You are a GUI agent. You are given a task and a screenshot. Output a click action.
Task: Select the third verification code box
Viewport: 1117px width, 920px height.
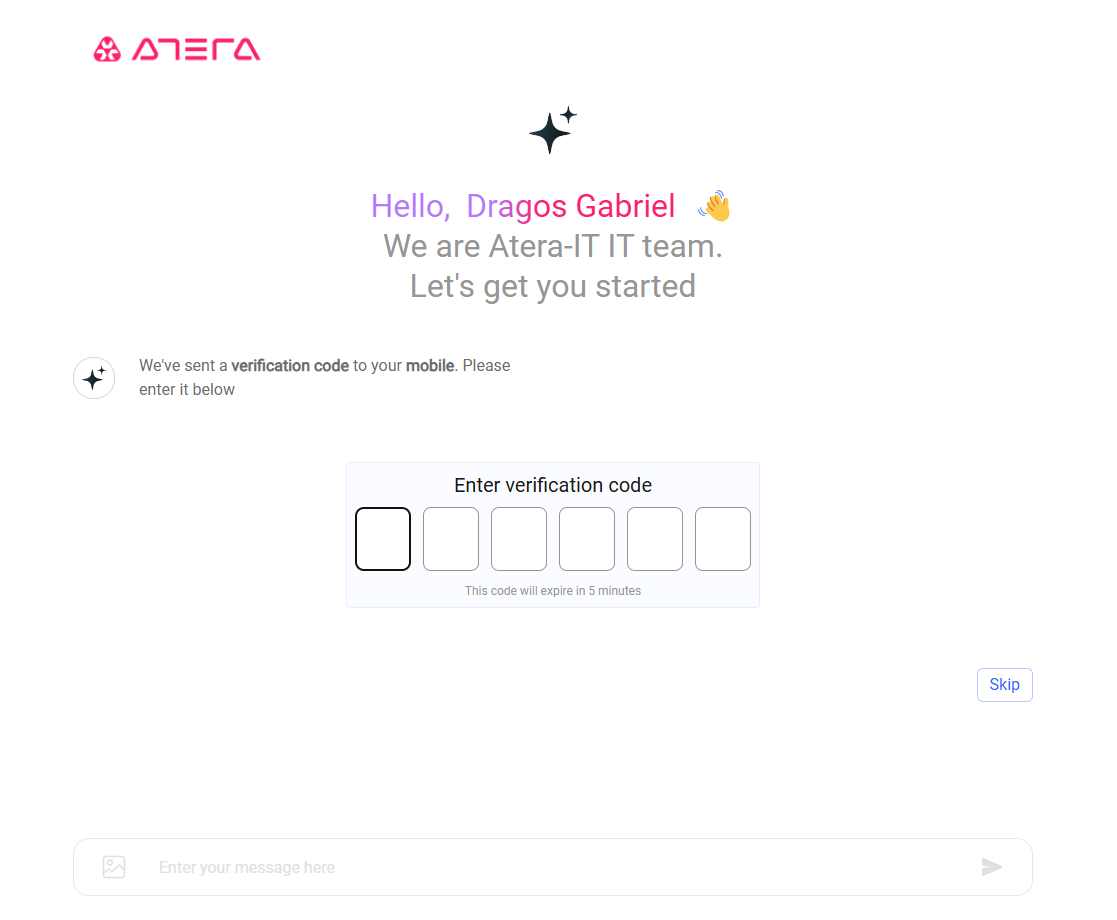pyautogui.click(x=519, y=539)
